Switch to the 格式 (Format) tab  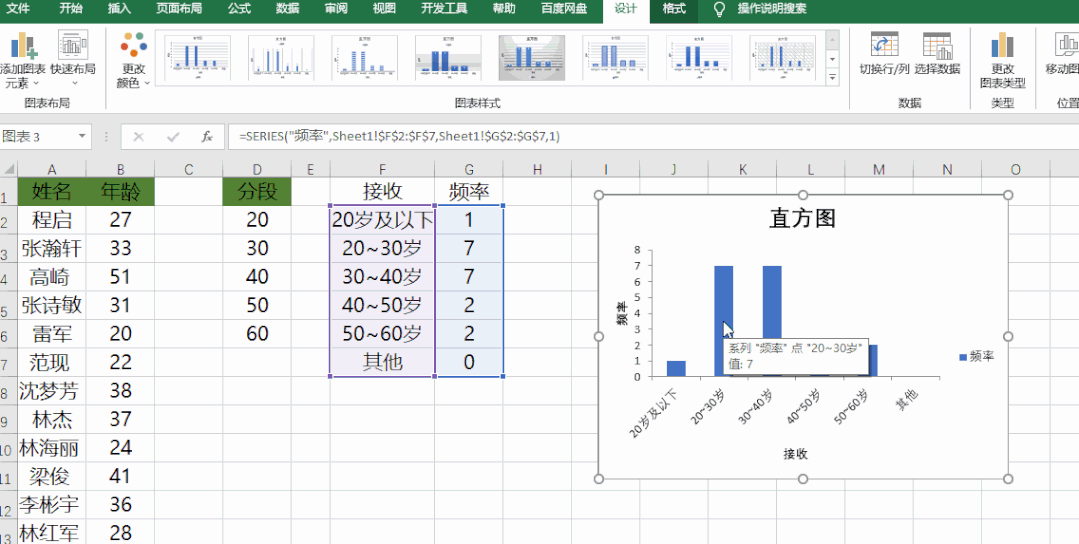[x=674, y=9]
